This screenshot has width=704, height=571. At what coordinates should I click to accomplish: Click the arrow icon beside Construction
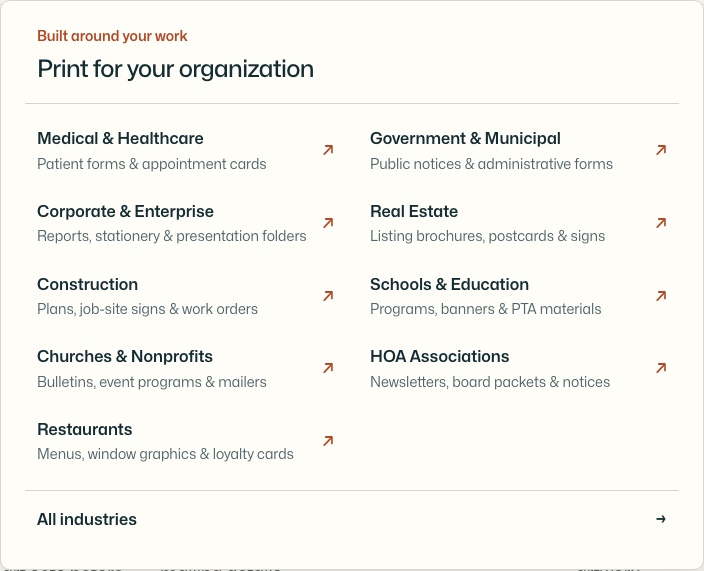click(328, 296)
